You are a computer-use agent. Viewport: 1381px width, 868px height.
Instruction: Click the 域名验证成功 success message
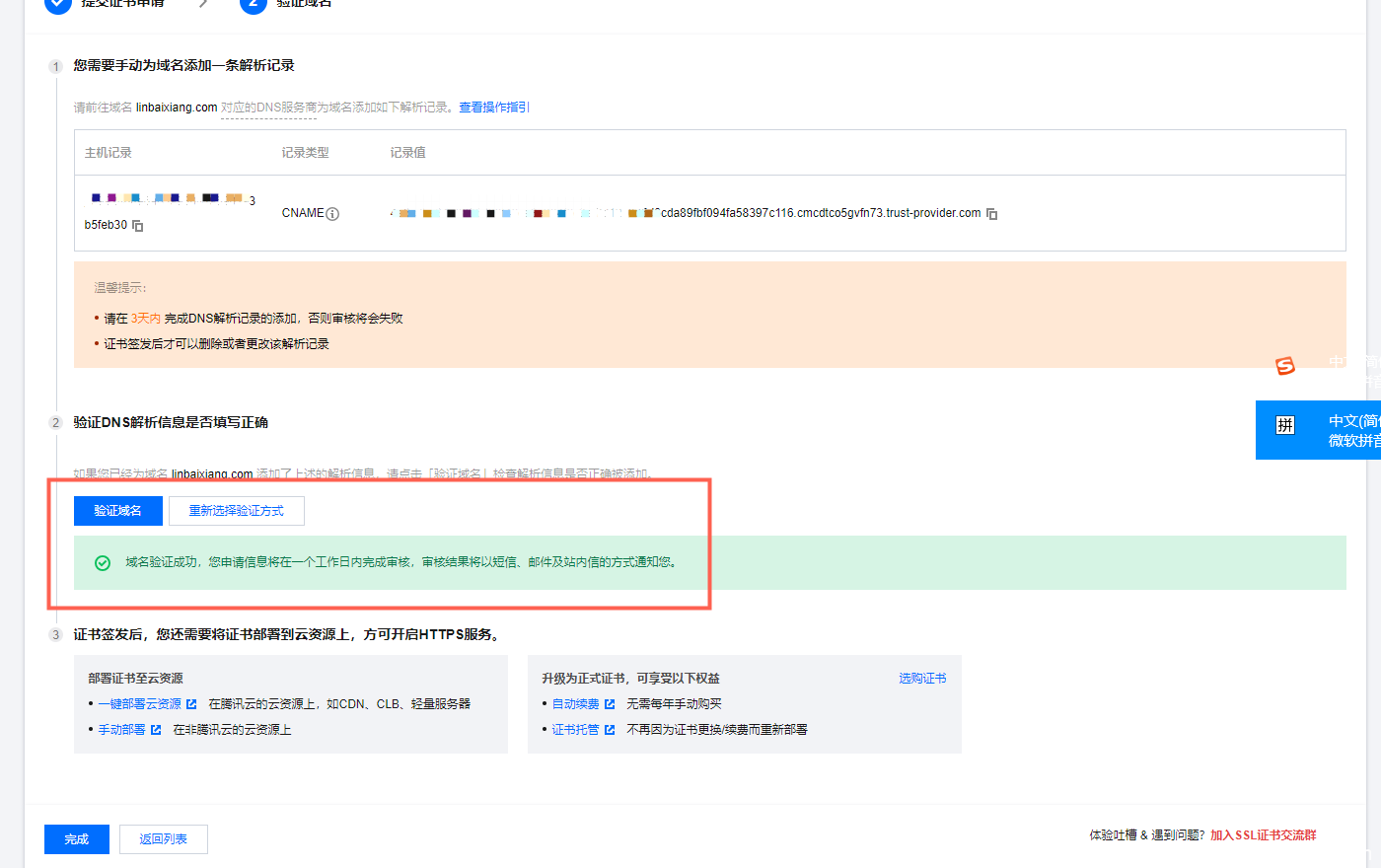click(x=401, y=562)
